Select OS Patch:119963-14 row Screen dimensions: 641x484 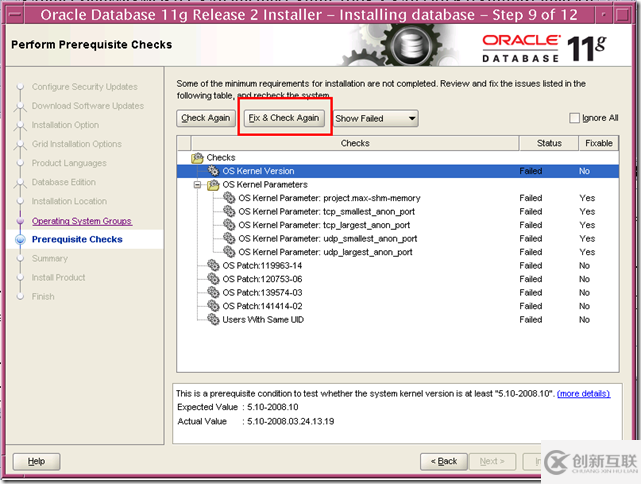tap(398, 265)
